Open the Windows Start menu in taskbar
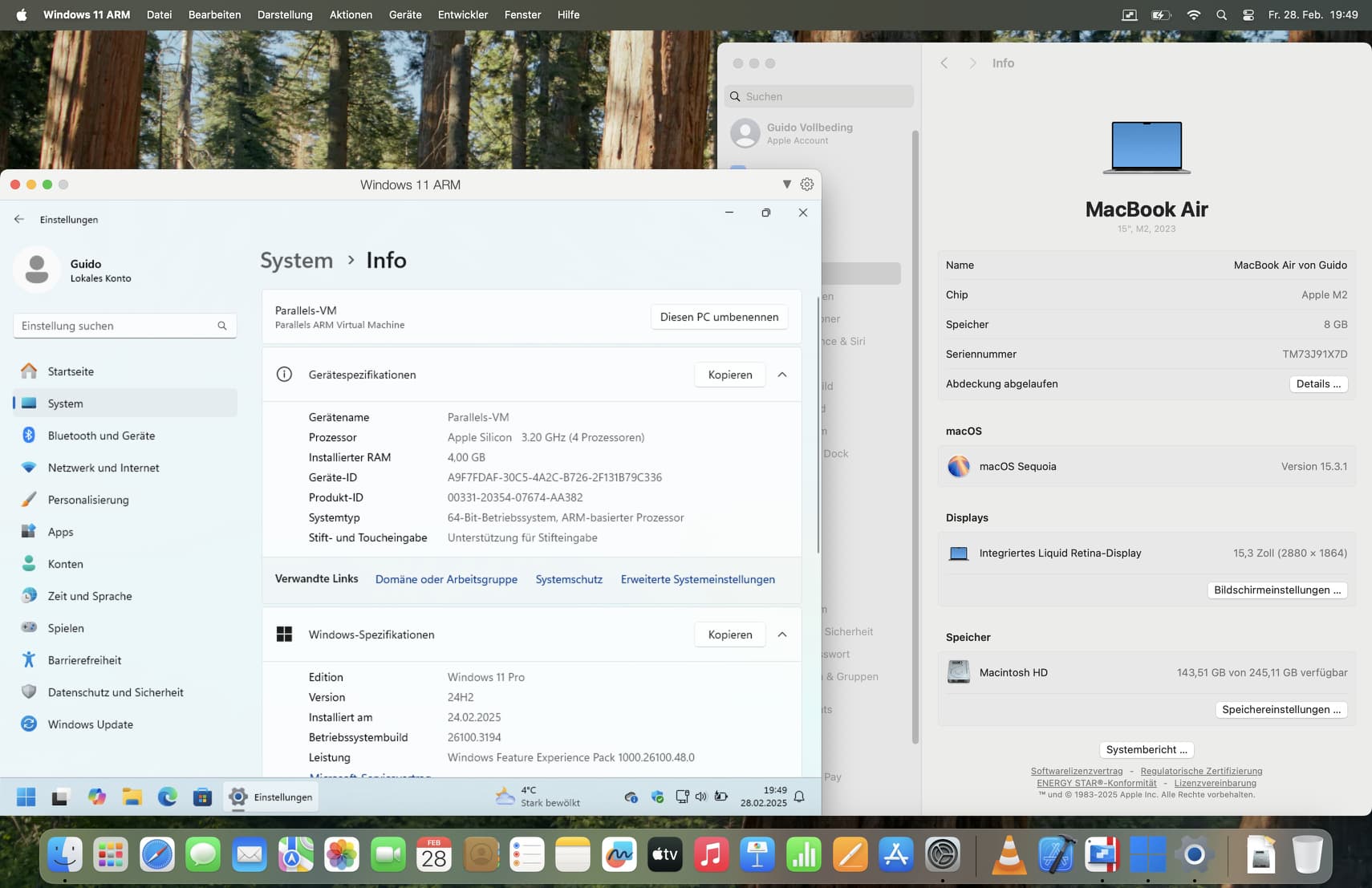Screen dimensions: 1372x888 point(26,797)
